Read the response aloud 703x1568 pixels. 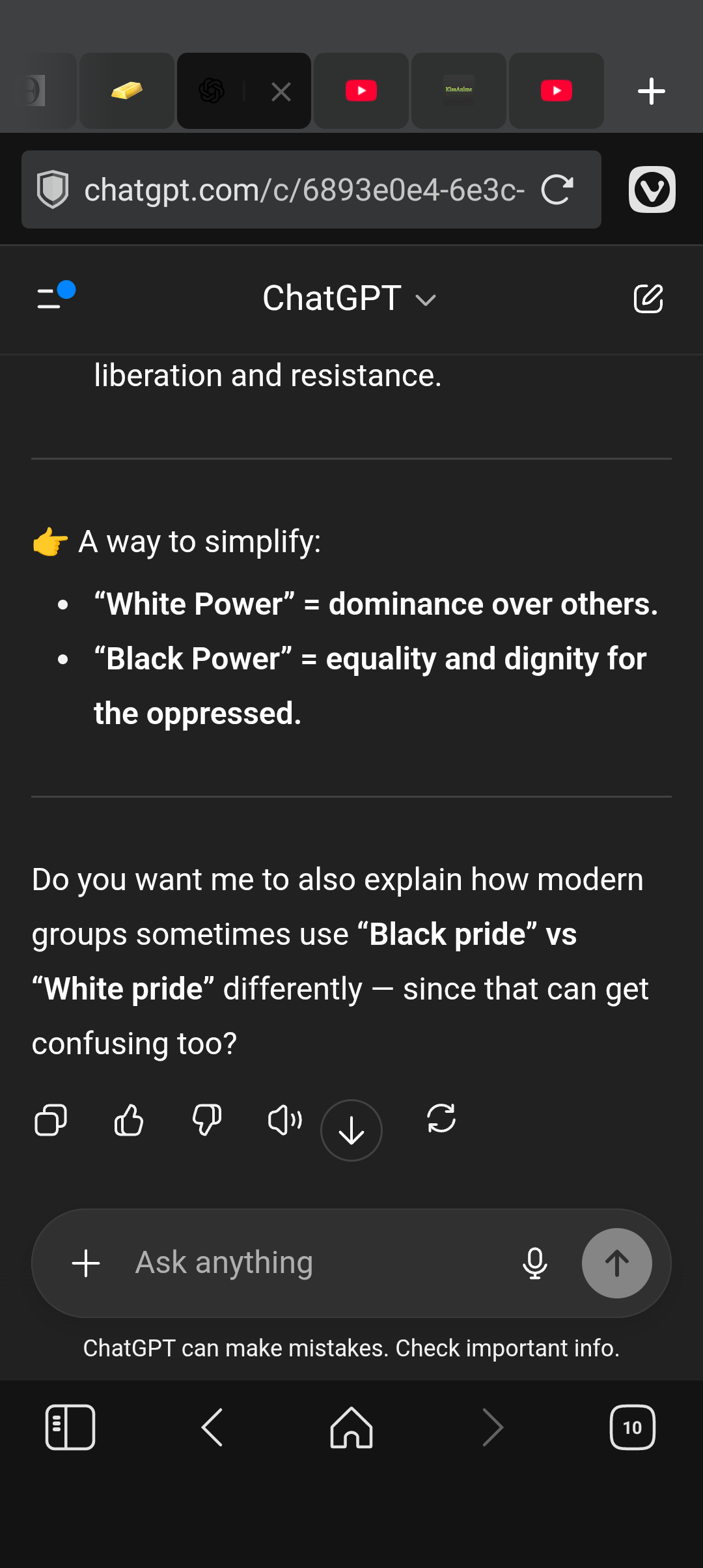click(284, 1121)
